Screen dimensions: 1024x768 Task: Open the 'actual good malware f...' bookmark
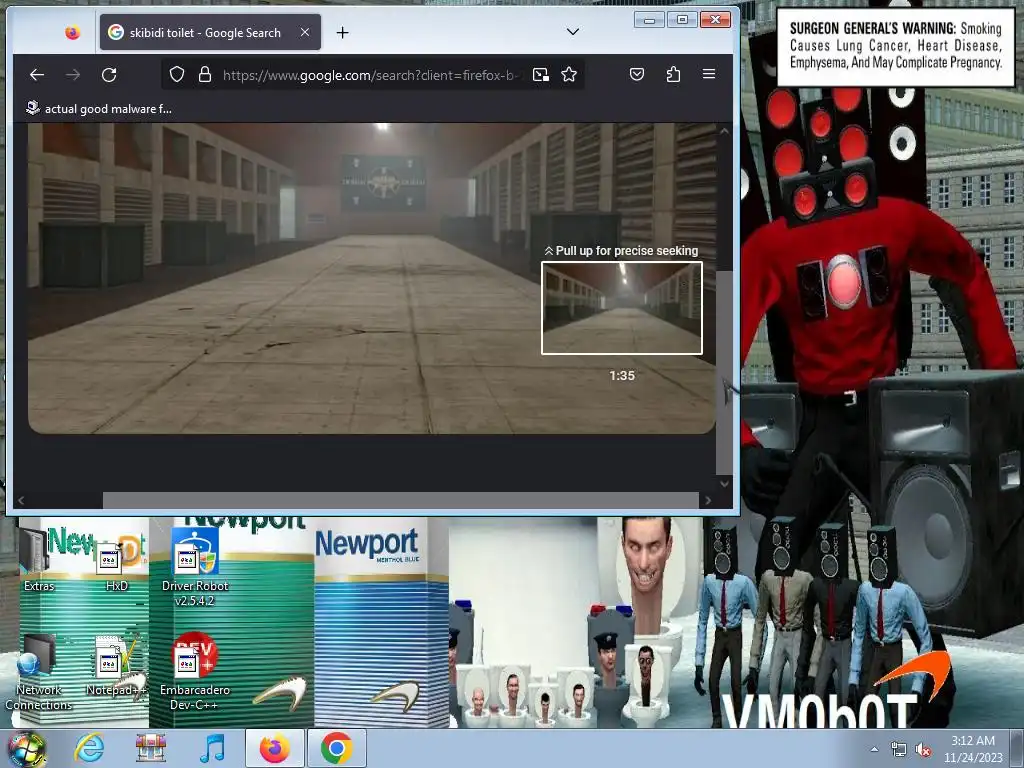point(99,108)
